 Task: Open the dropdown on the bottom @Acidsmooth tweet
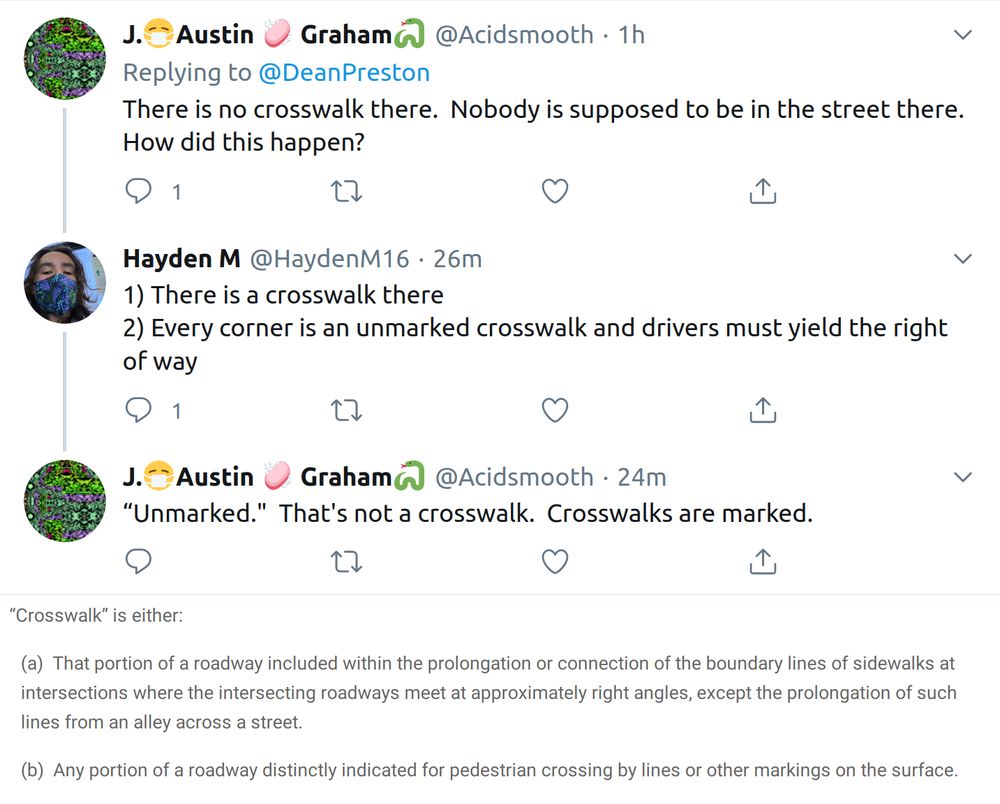point(963,476)
